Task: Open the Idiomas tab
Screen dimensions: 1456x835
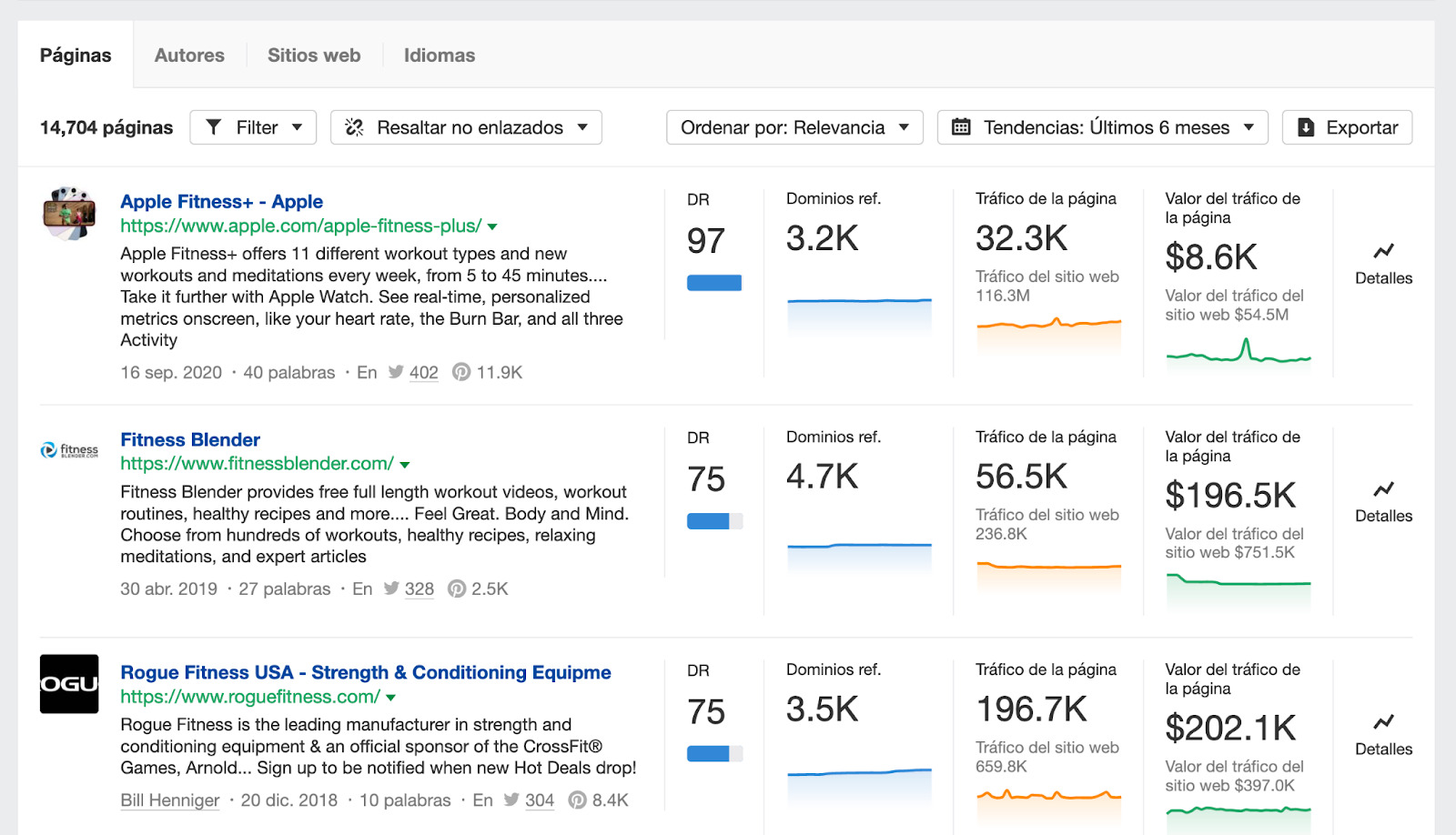Action: click(439, 55)
